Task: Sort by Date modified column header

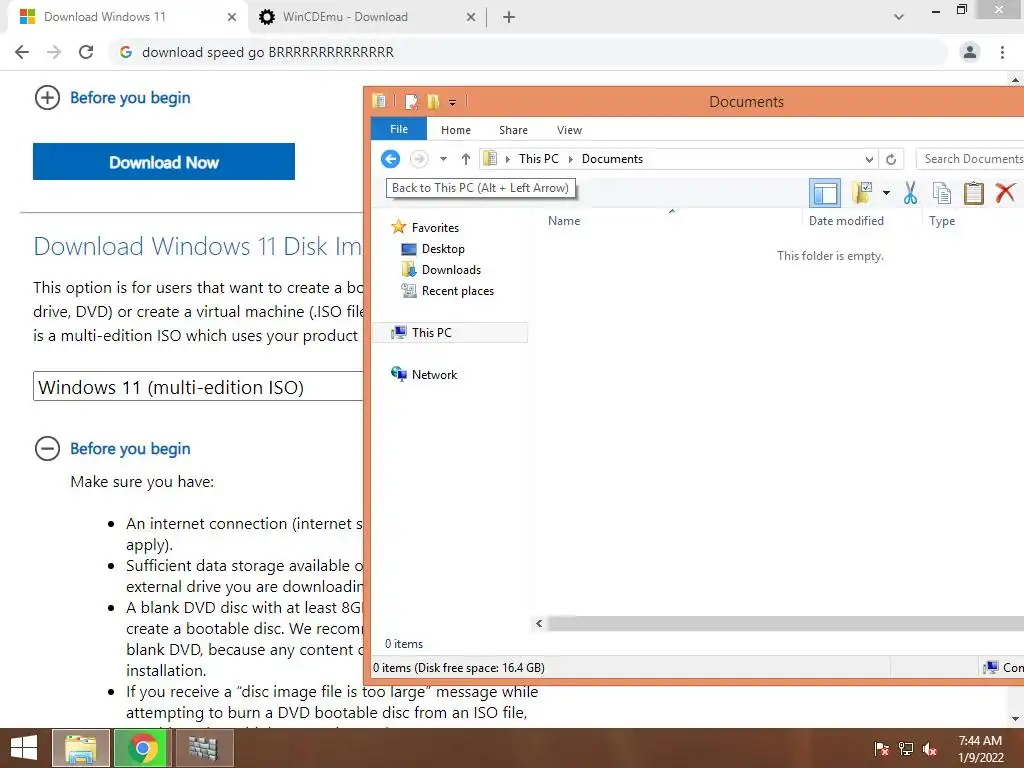Action: pos(846,221)
